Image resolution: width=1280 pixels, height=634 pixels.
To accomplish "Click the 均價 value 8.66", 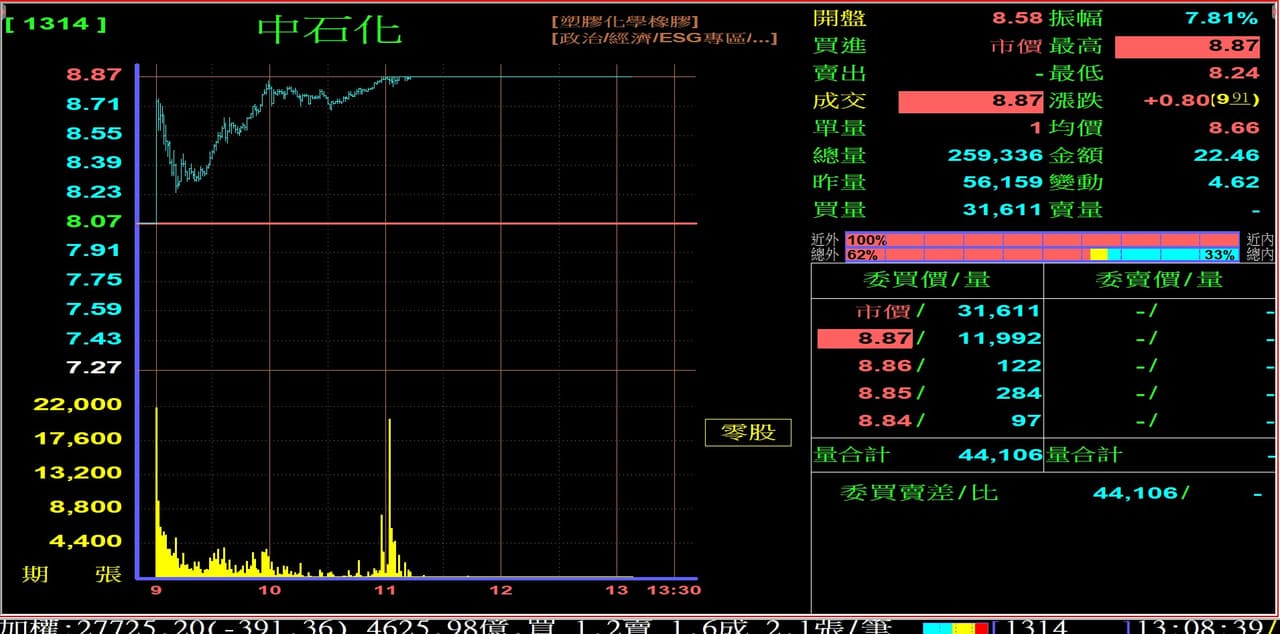I will click(x=1233, y=128).
